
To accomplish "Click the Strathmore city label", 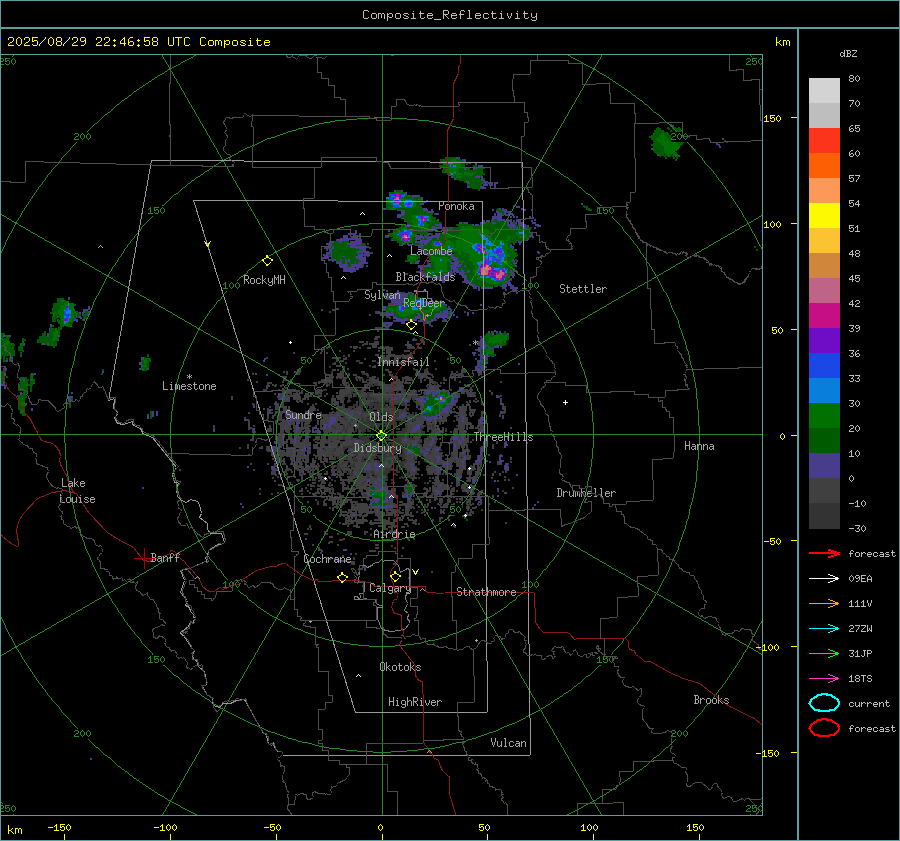I will tap(486, 592).
